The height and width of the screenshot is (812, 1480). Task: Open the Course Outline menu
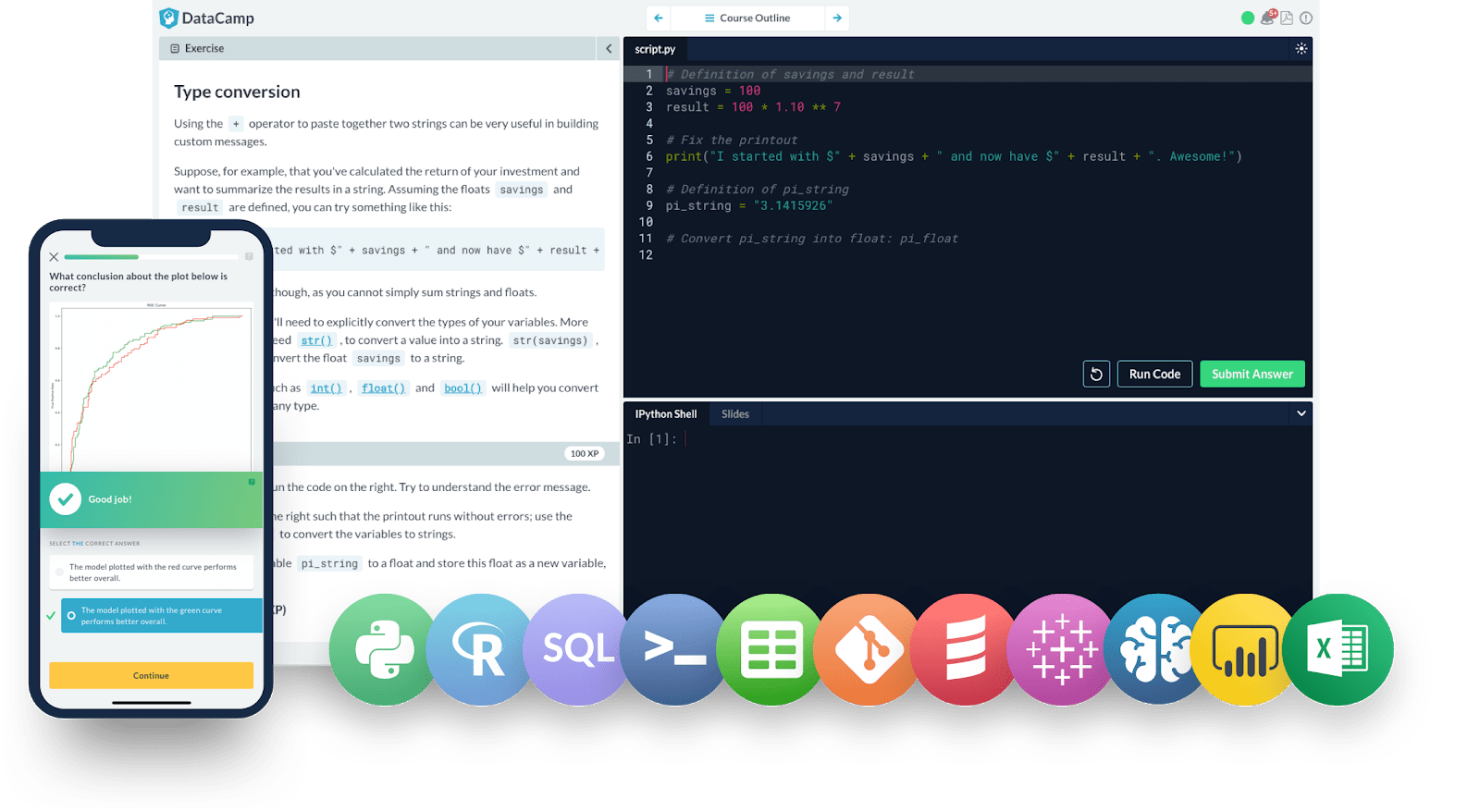(x=747, y=18)
